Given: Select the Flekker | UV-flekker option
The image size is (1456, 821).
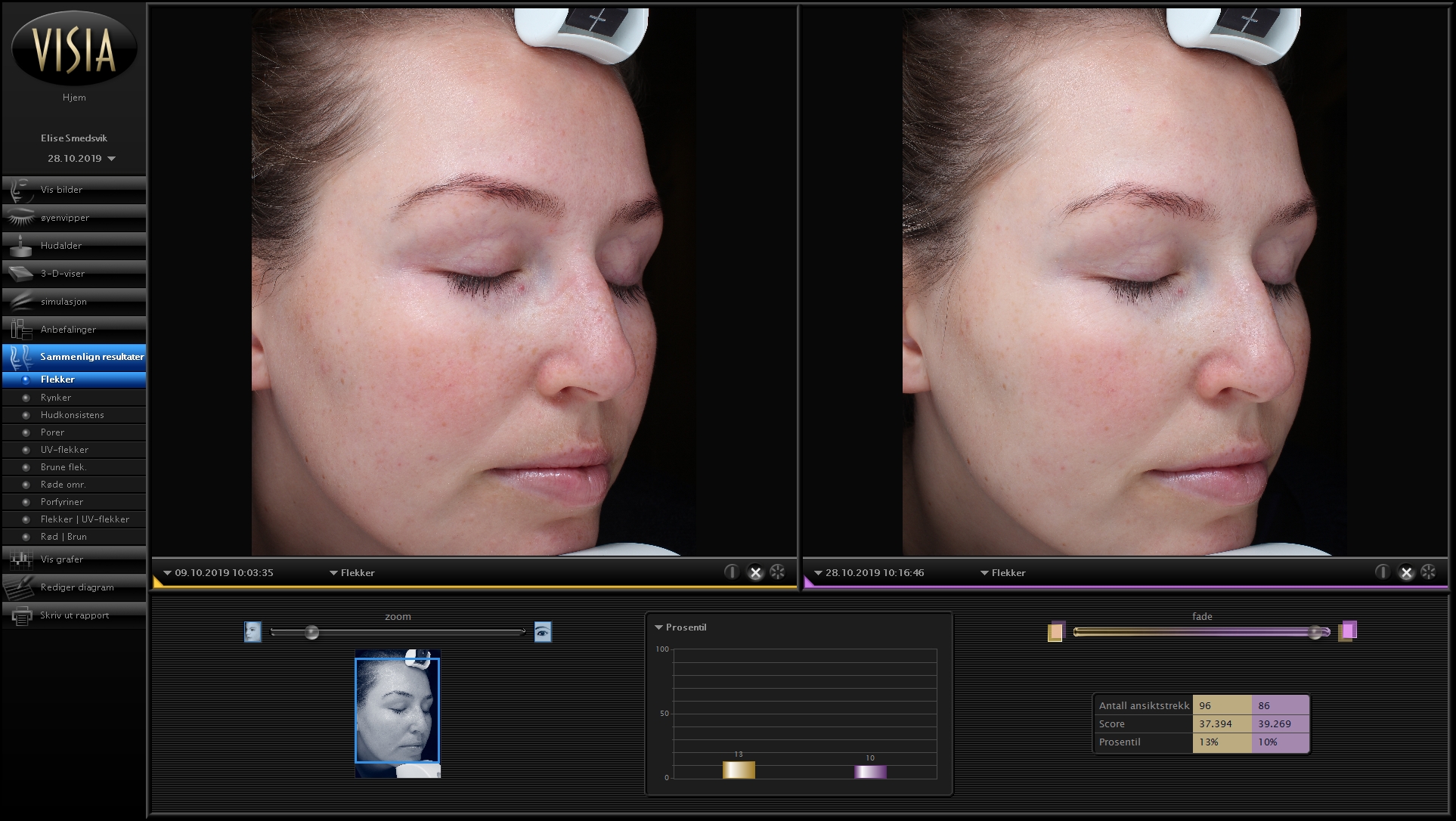Looking at the screenshot, I should tap(74, 519).
